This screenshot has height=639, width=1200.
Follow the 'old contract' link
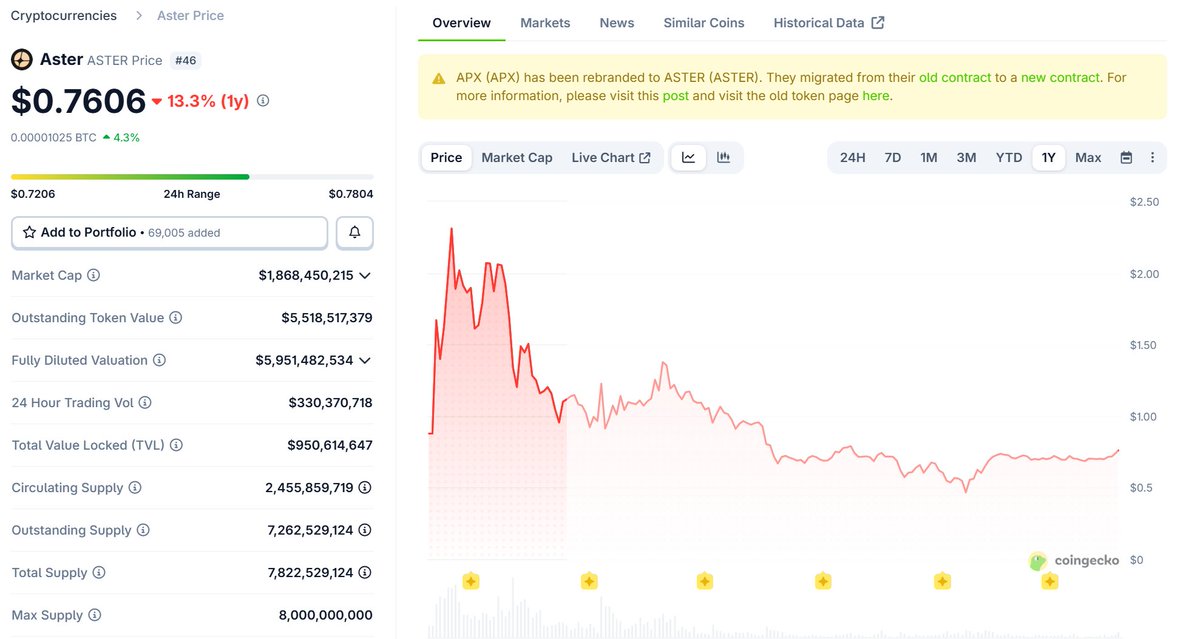[x=955, y=77]
